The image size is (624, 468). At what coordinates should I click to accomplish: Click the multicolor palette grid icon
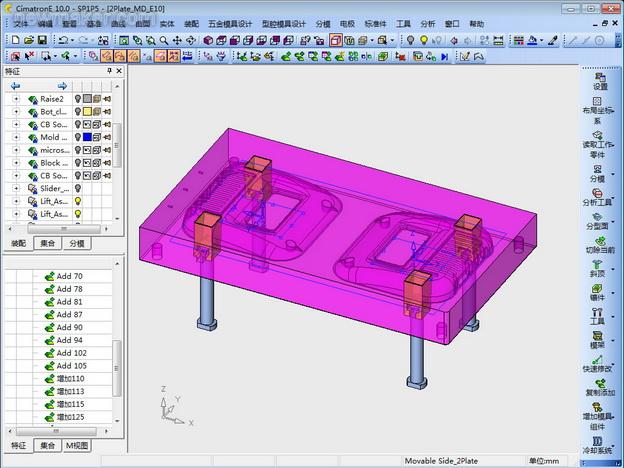pos(519,40)
